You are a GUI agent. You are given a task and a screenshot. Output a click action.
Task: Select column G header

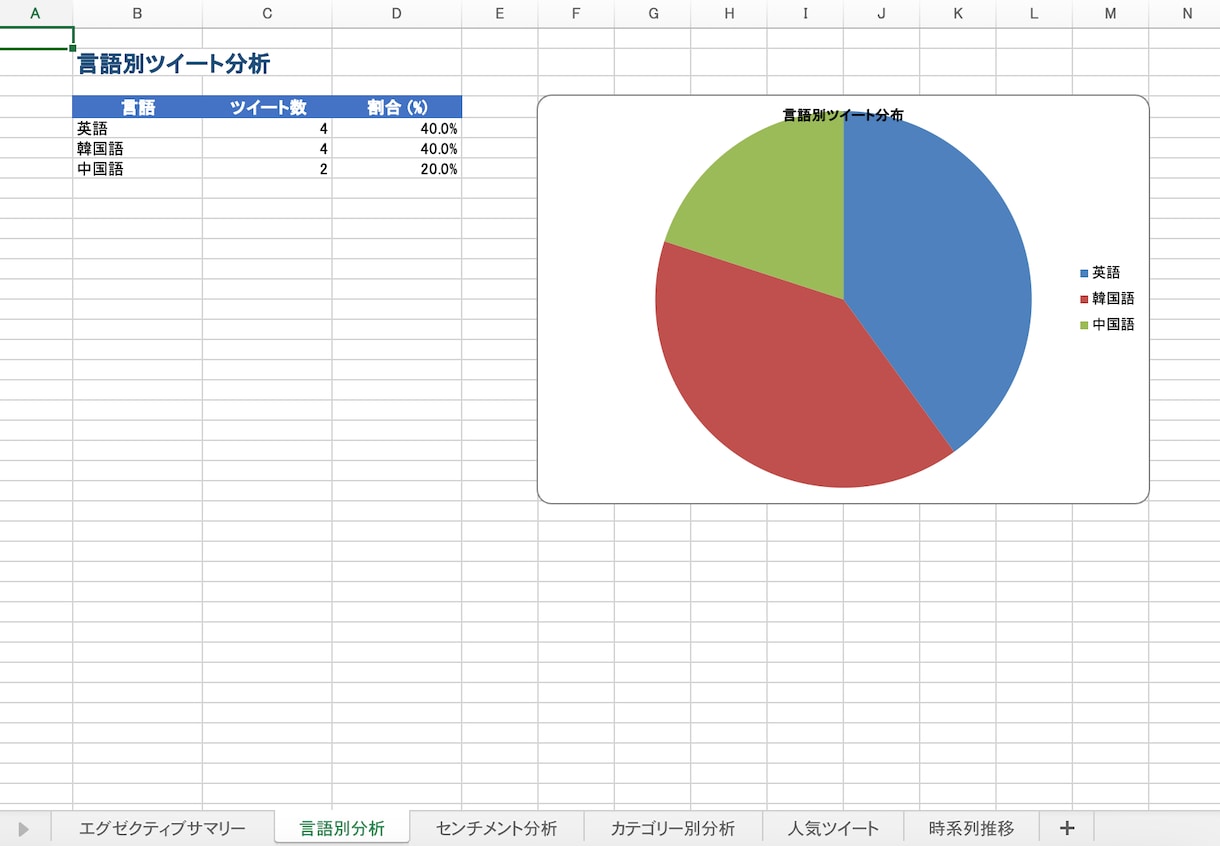pyautogui.click(x=653, y=13)
